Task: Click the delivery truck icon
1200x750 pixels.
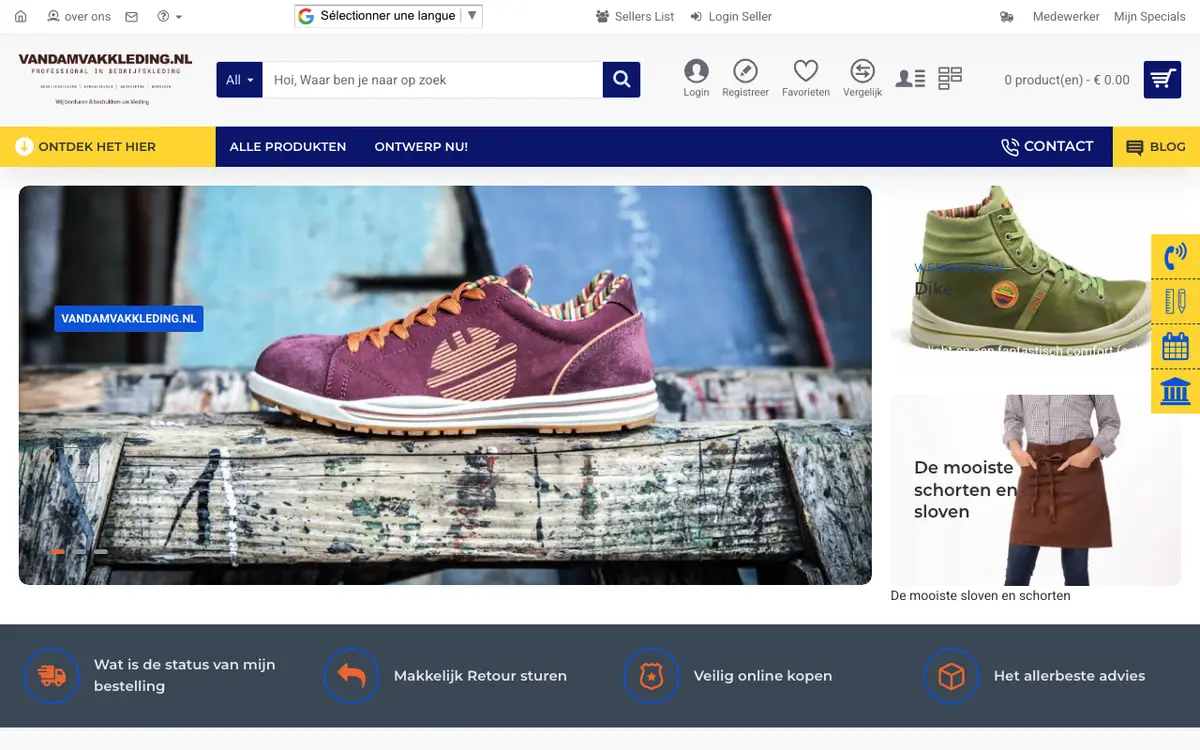Action: tap(1007, 17)
